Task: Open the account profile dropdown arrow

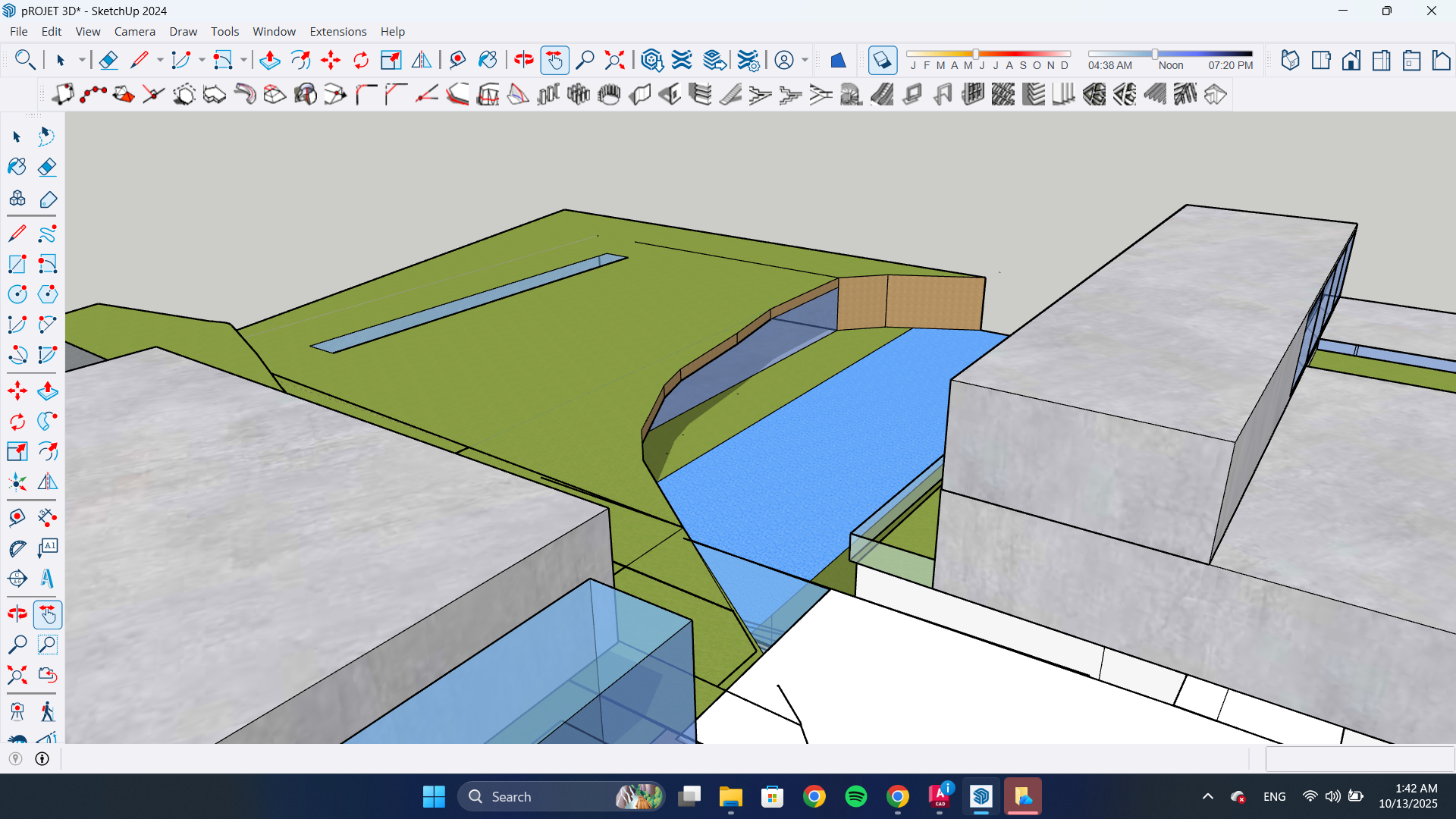Action: (805, 60)
